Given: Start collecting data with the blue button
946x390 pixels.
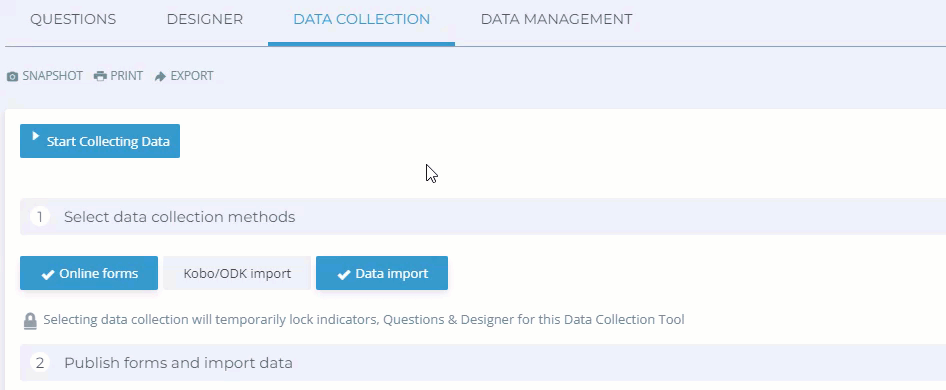Looking at the screenshot, I should 100,141.
